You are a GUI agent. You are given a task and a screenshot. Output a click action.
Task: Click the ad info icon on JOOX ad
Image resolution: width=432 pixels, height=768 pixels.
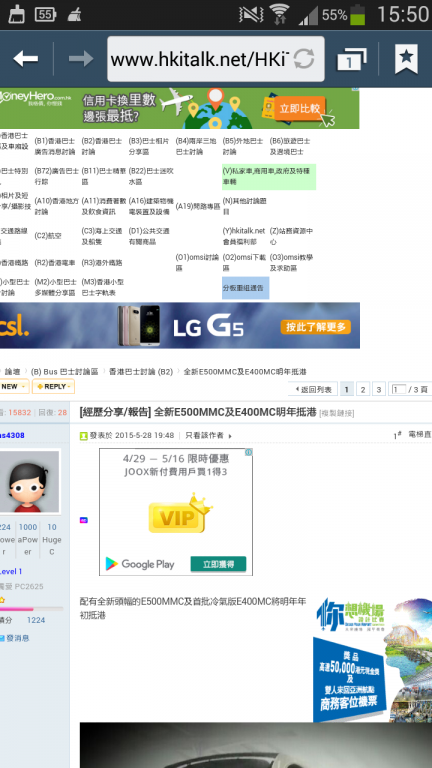click(248, 452)
